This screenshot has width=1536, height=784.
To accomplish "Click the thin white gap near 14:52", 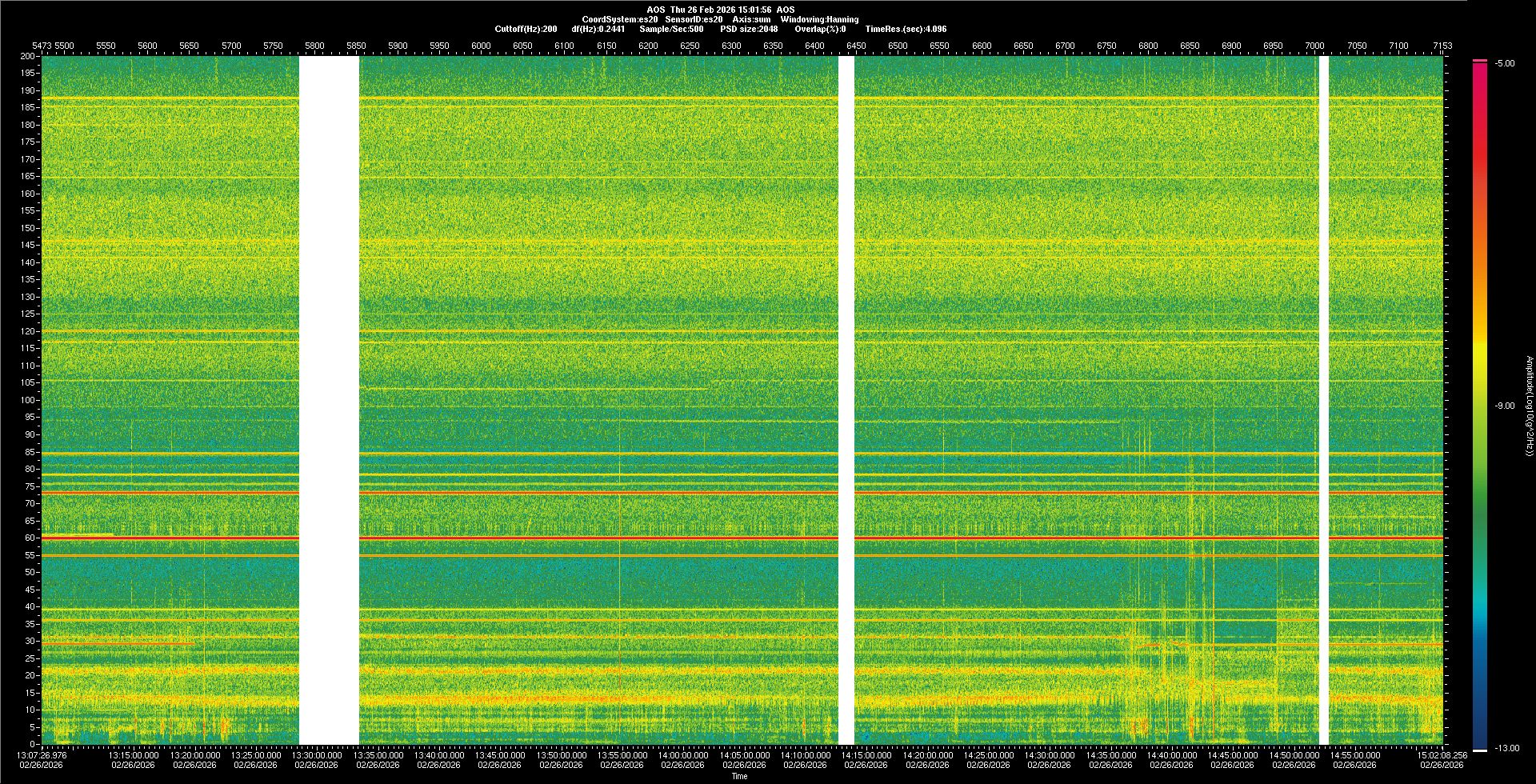I will [x=1323, y=400].
